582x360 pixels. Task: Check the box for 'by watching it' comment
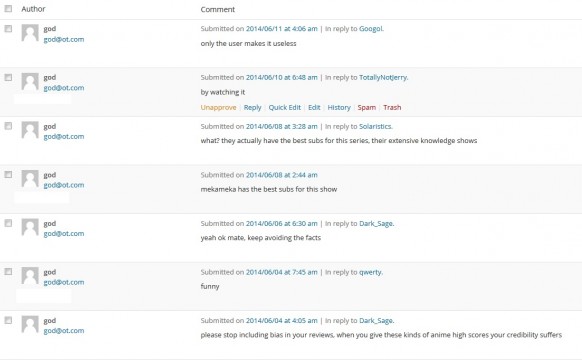8,77
